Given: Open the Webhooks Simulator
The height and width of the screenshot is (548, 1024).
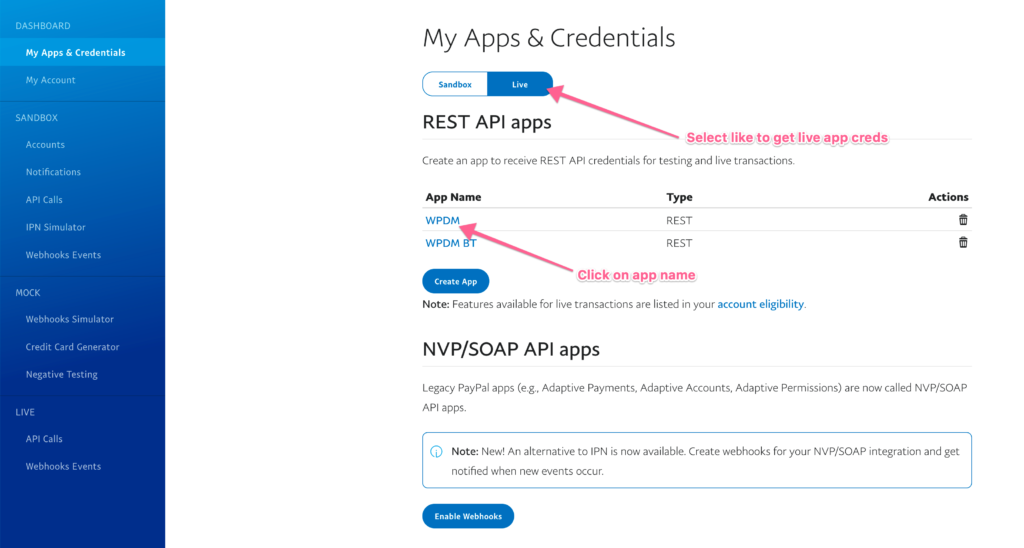Looking at the screenshot, I should pyautogui.click(x=70, y=319).
